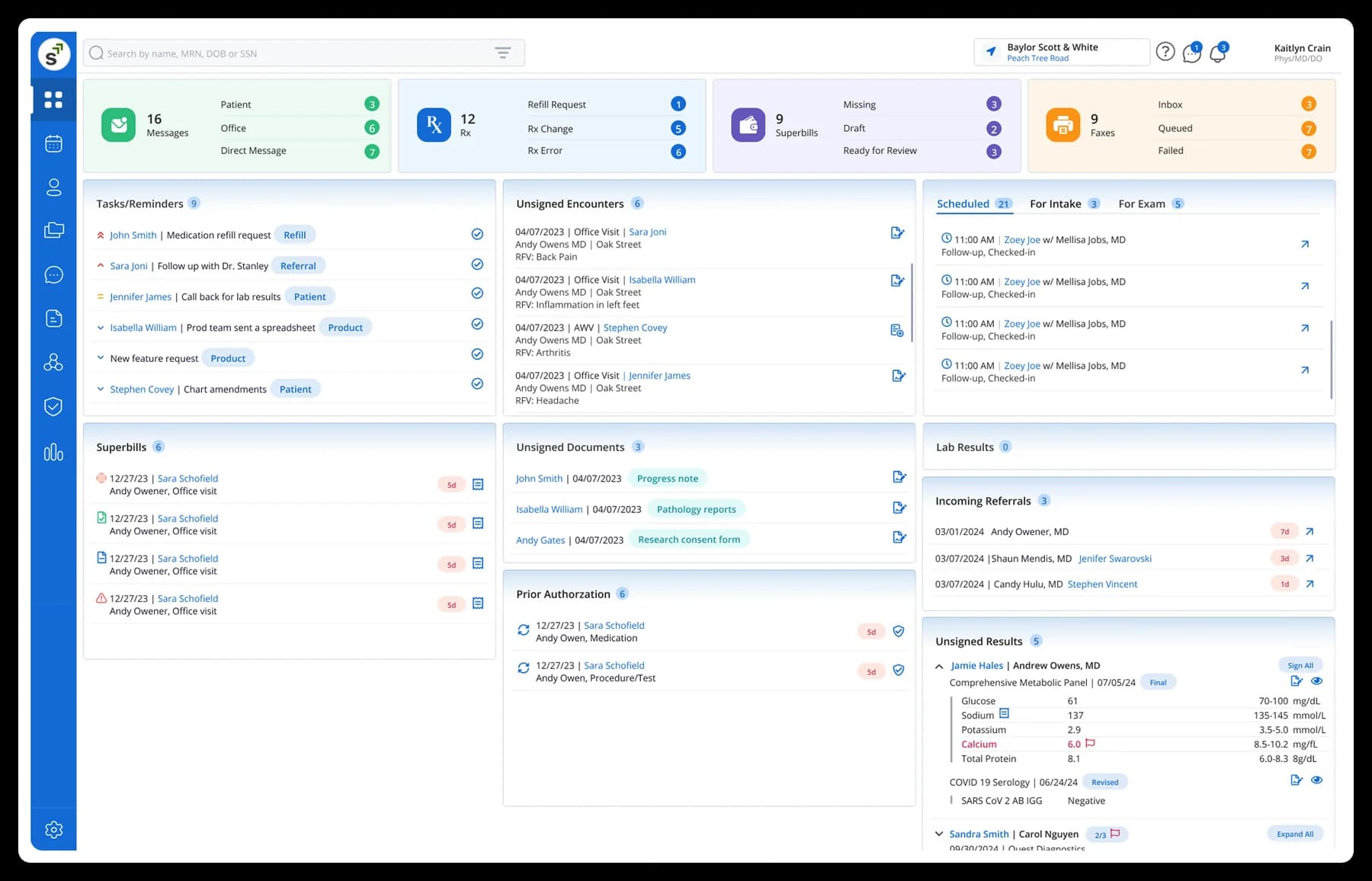Click the blue Rx card icon
1372x881 pixels.
[x=434, y=125]
